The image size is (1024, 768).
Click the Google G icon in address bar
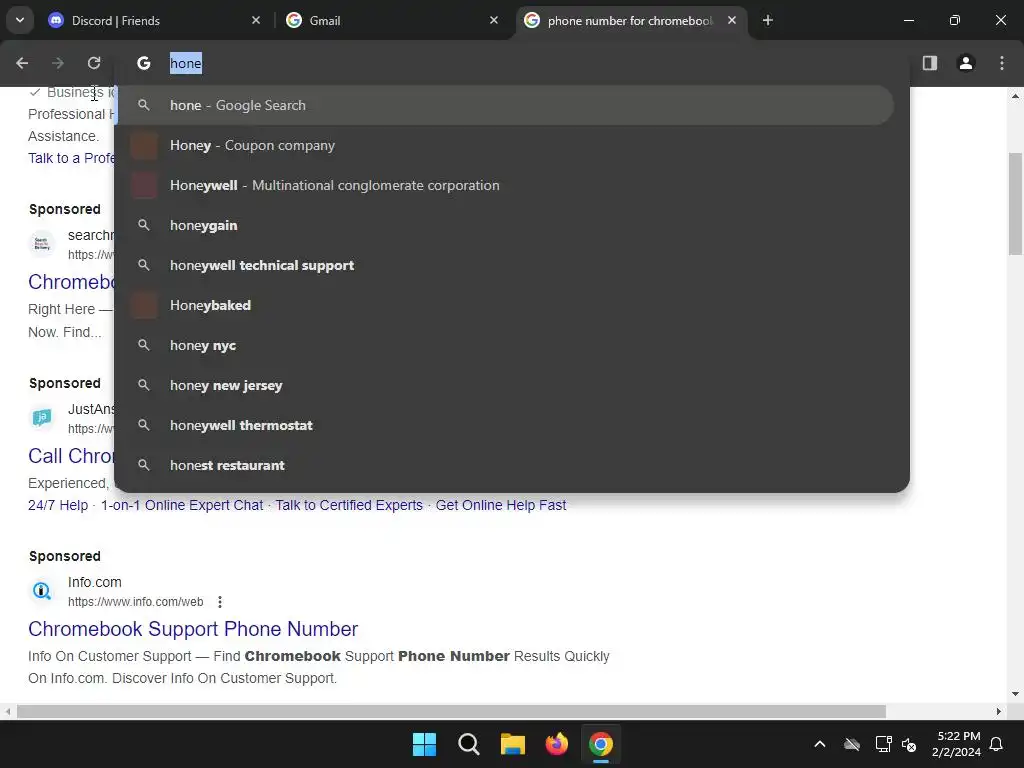tap(144, 63)
